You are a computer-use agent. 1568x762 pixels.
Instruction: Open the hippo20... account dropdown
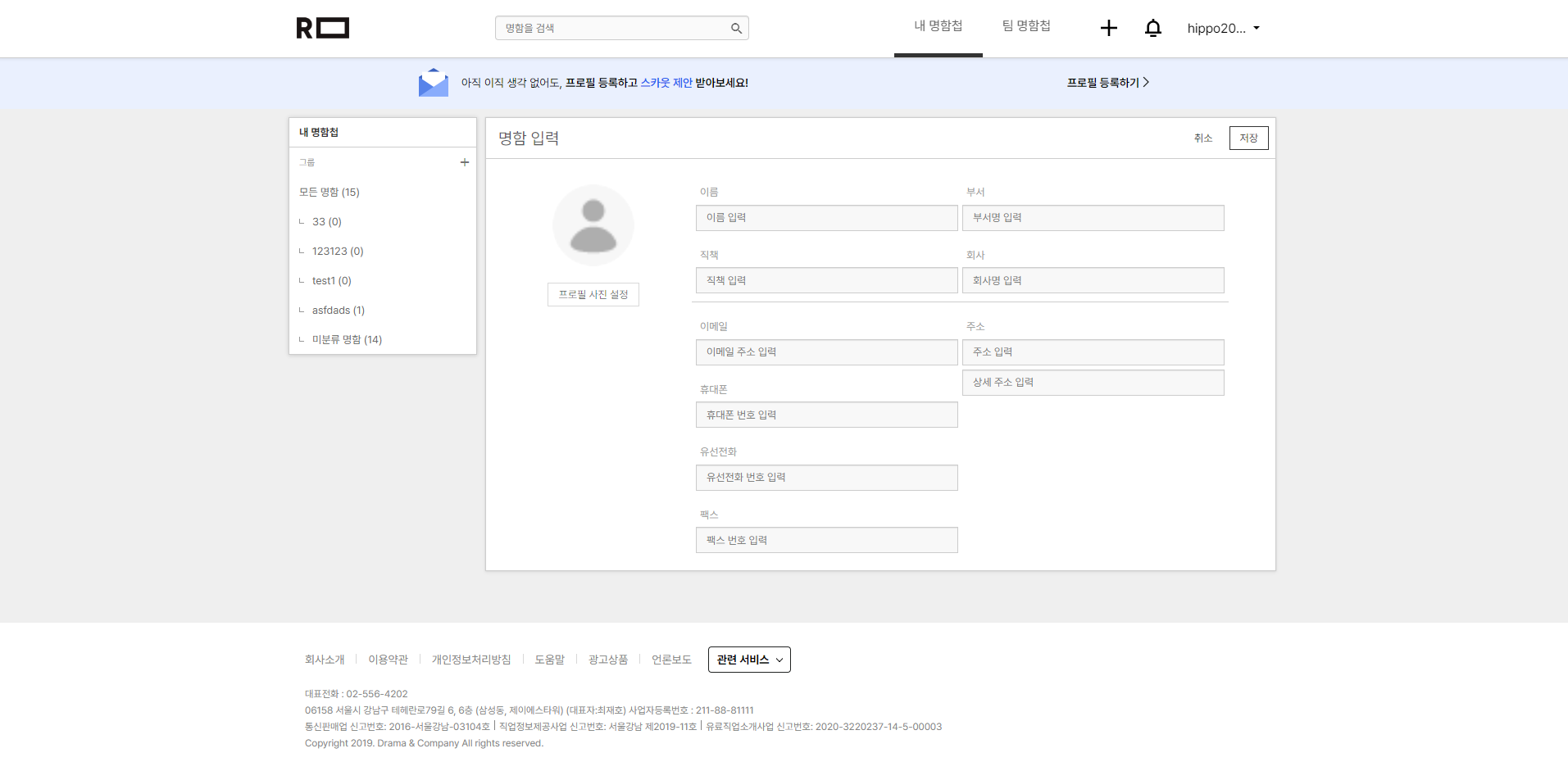[1223, 28]
